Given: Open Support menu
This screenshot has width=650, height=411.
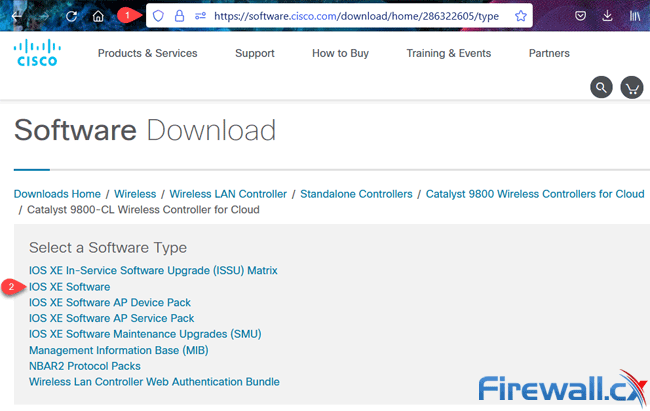Looking at the screenshot, I should (255, 53).
